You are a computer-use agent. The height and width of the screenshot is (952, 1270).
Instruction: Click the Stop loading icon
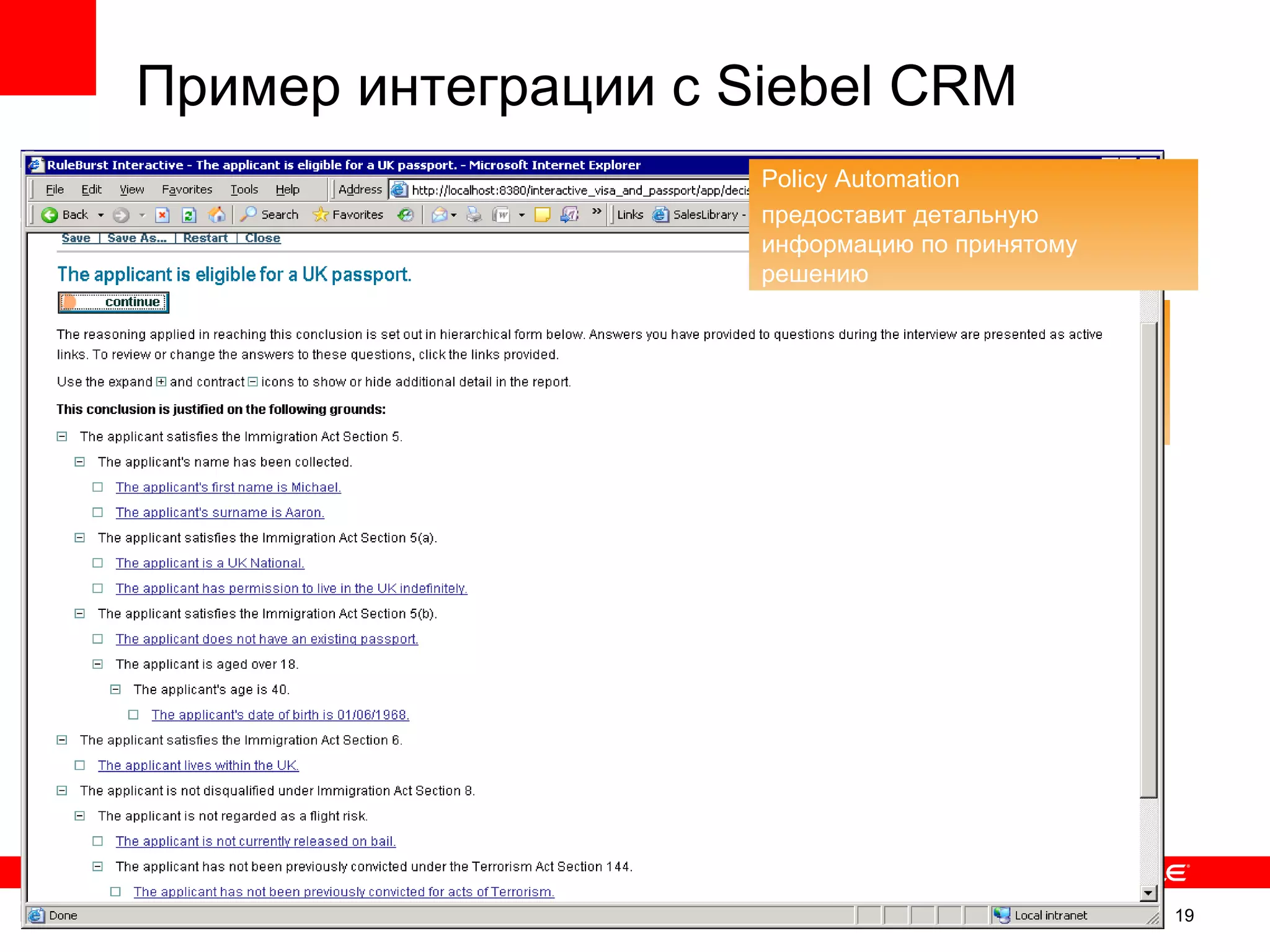pyautogui.click(x=162, y=215)
